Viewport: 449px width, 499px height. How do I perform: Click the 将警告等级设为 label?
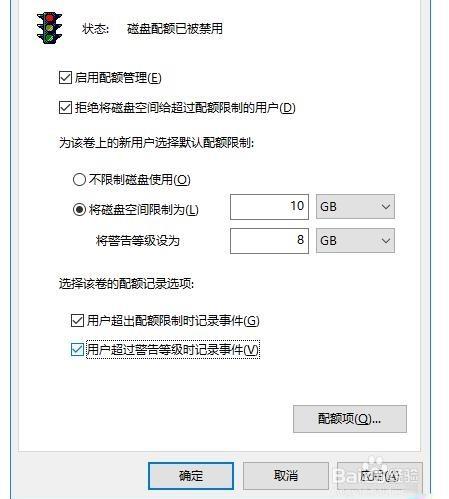pos(138,240)
